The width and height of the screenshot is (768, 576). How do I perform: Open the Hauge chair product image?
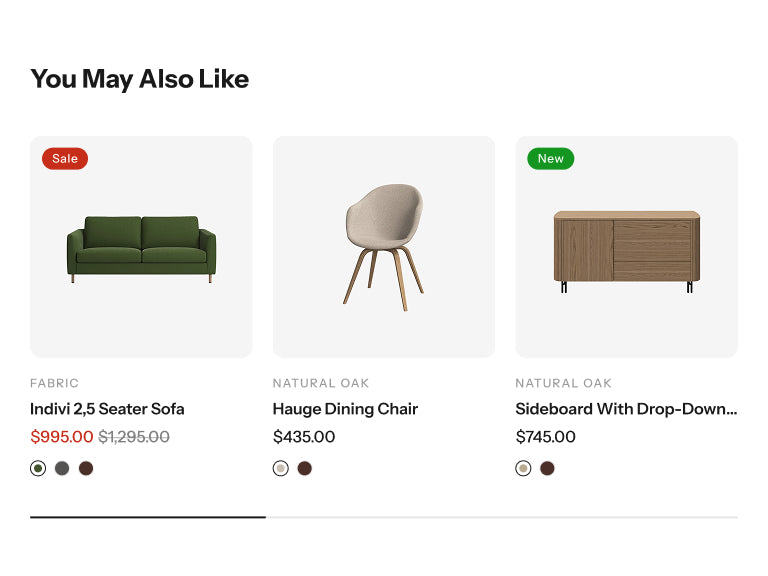coord(384,246)
